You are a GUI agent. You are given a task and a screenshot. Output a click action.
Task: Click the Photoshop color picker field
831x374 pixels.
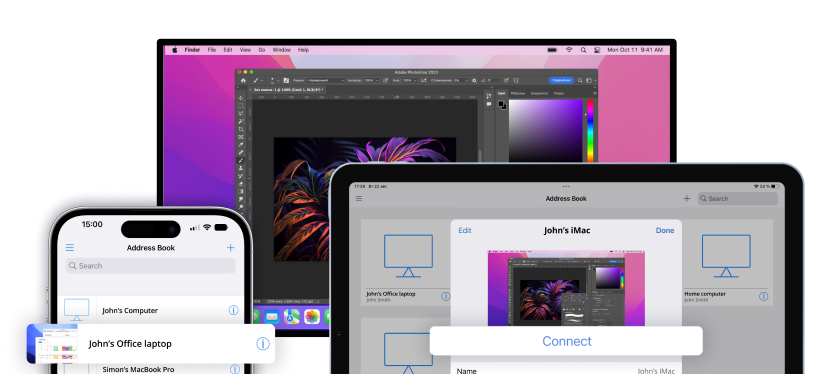pos(545,131)
